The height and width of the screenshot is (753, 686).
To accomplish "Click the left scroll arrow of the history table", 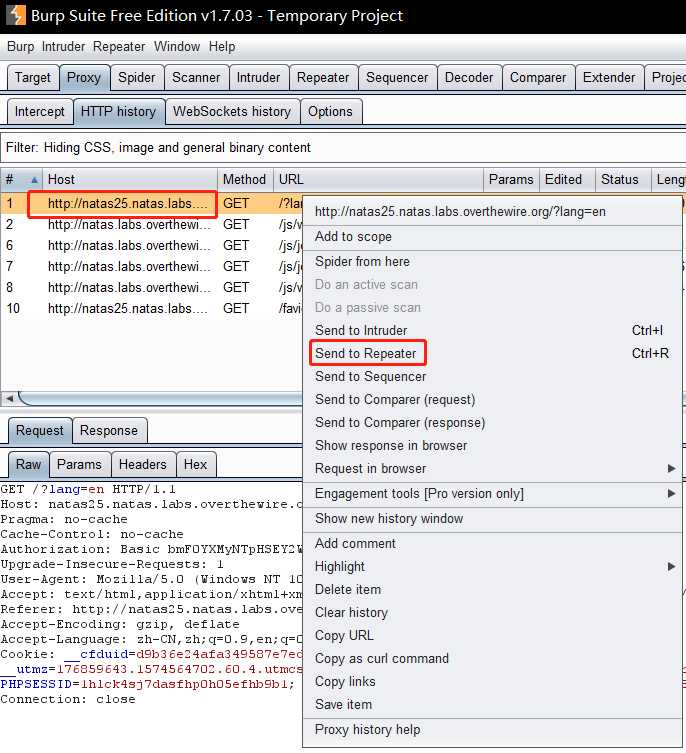I will (x=9, y=398).
